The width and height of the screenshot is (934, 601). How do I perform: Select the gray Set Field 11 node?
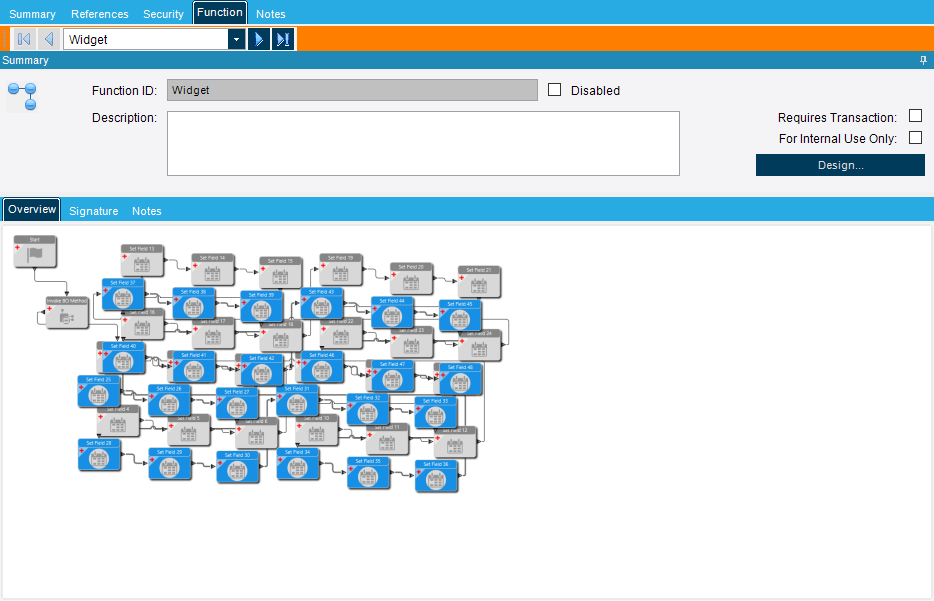387,441
